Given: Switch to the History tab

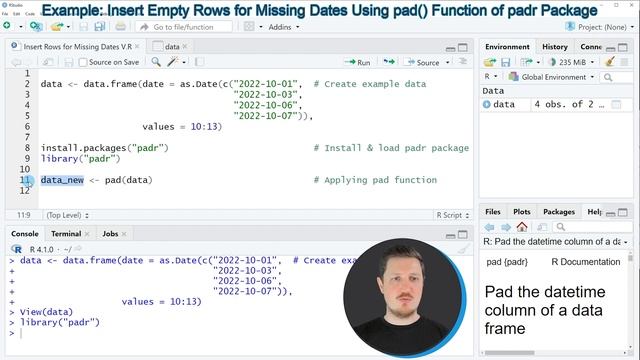Looking at the screenshot, I should tap(554, 47).
